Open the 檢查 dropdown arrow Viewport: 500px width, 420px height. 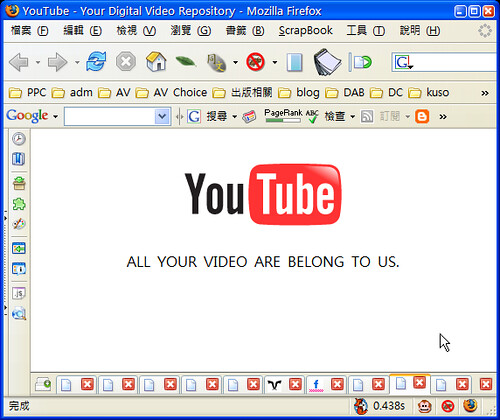353,117
